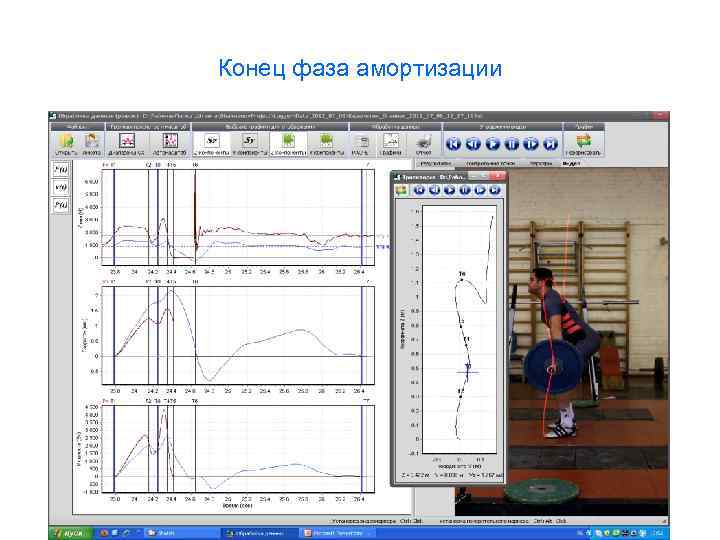
Task: Click the T6 marker in the force graph
Action: (195, 164)
